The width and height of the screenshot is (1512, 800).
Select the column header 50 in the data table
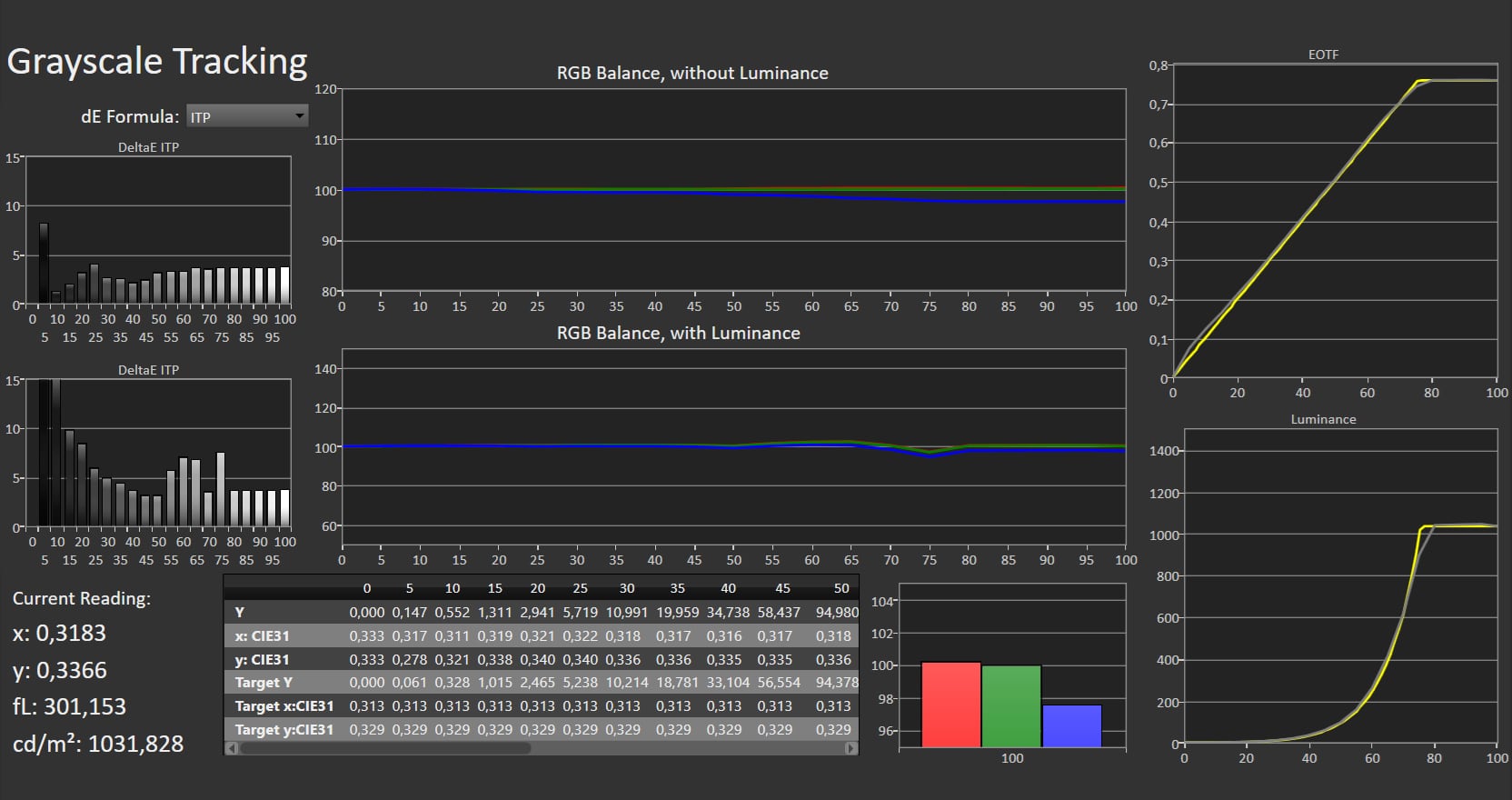[x=841, y=588]
